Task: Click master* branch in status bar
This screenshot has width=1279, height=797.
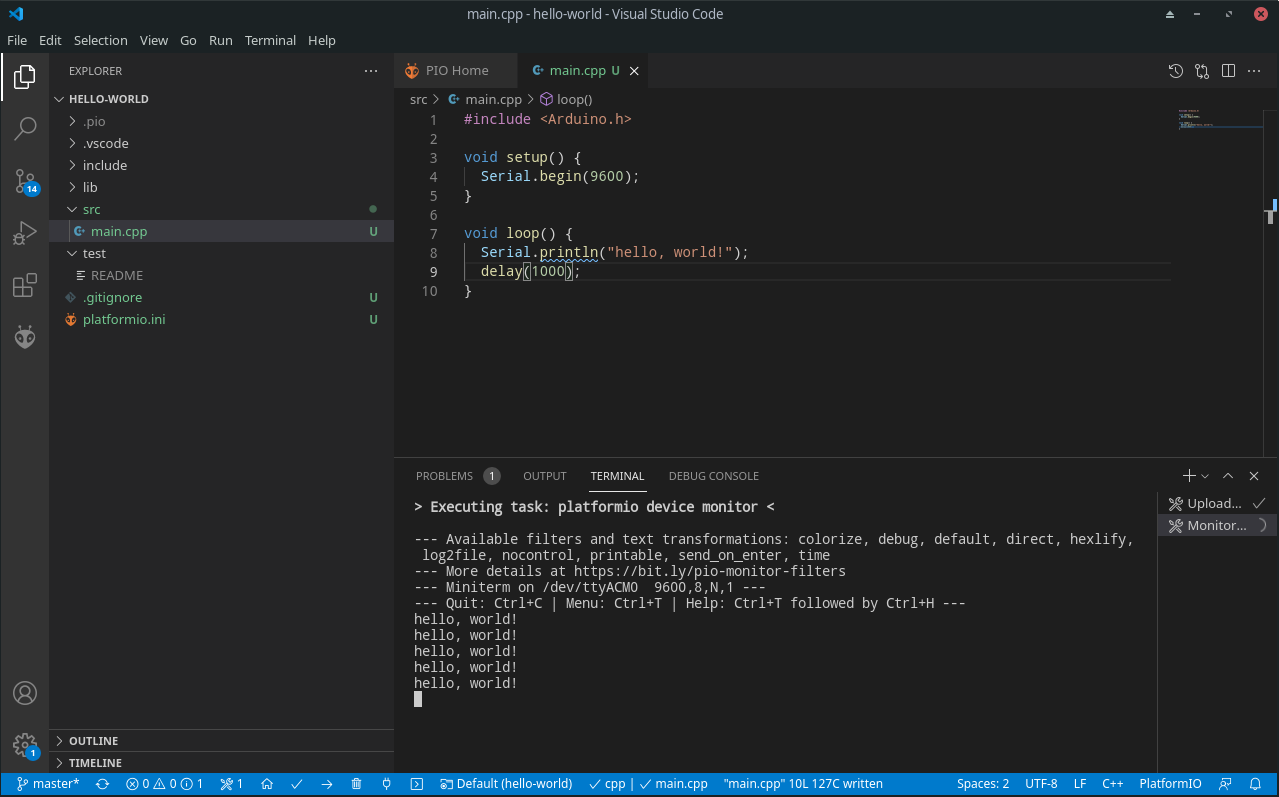Action: tap(48, 784)
